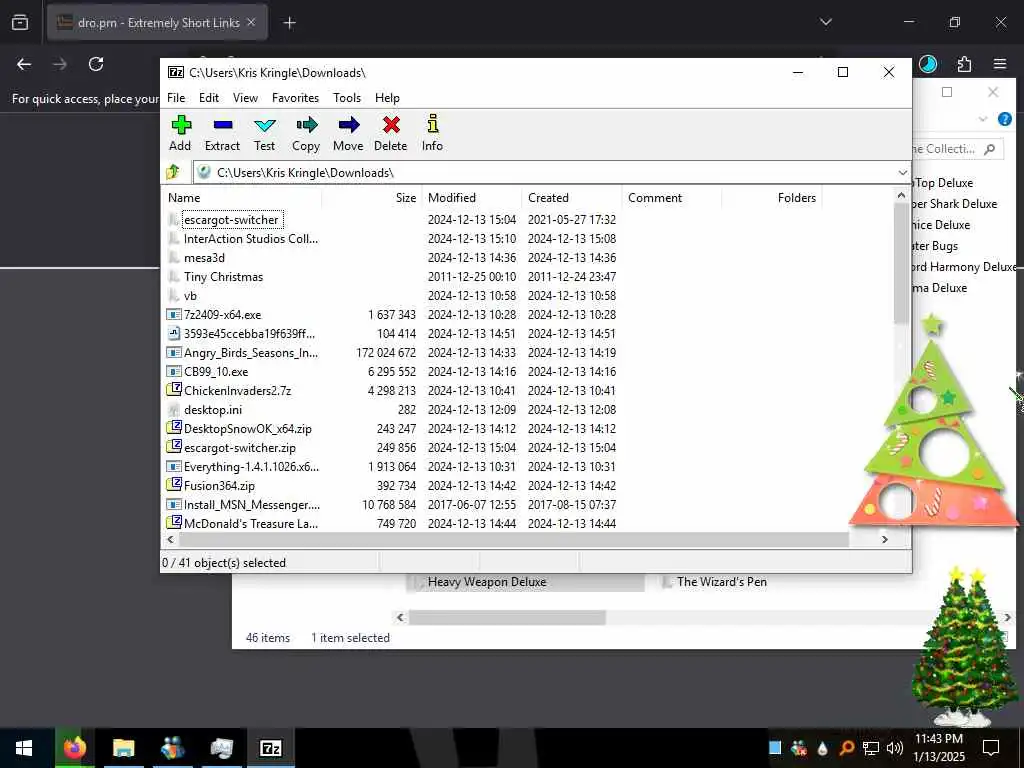The width and height of the screenshot is (1024, 768).
Task: Select Everything-1.4.1.1026.x6... file
Action: (251, 467)
